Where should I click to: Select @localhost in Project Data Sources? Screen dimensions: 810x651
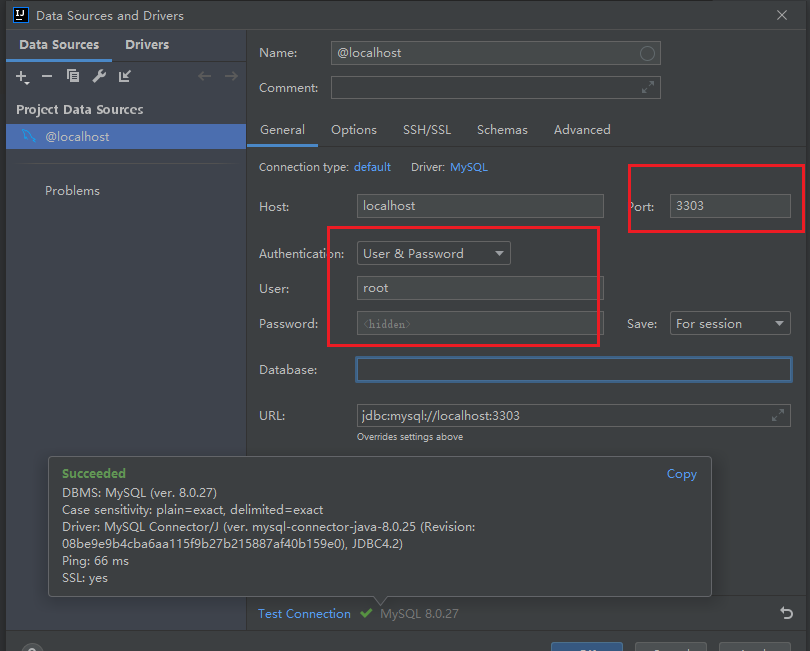(x=126, y=136)
